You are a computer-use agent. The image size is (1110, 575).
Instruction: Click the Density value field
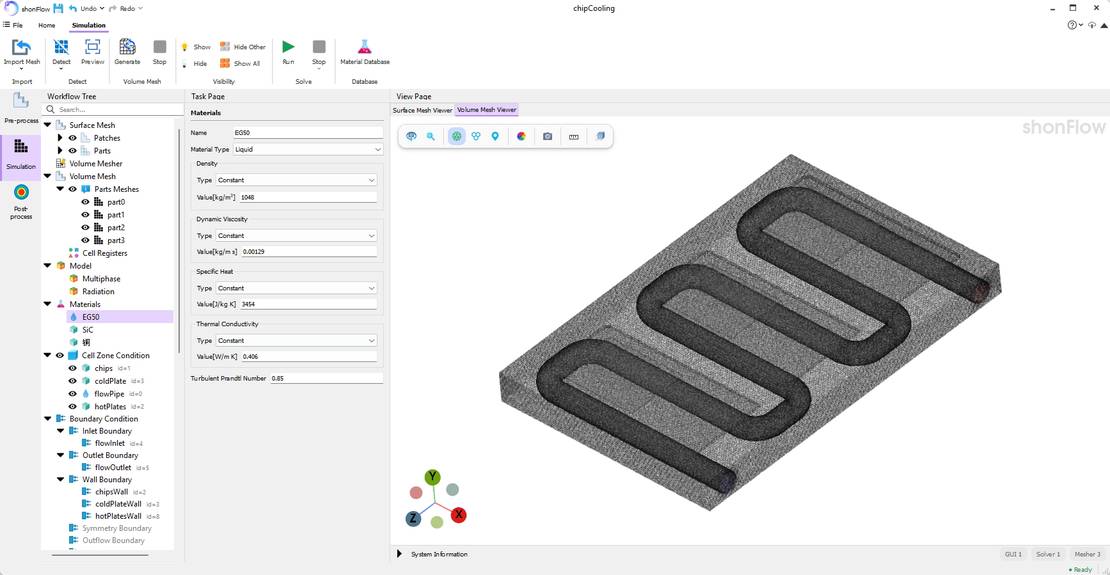[x=309, y=198]
